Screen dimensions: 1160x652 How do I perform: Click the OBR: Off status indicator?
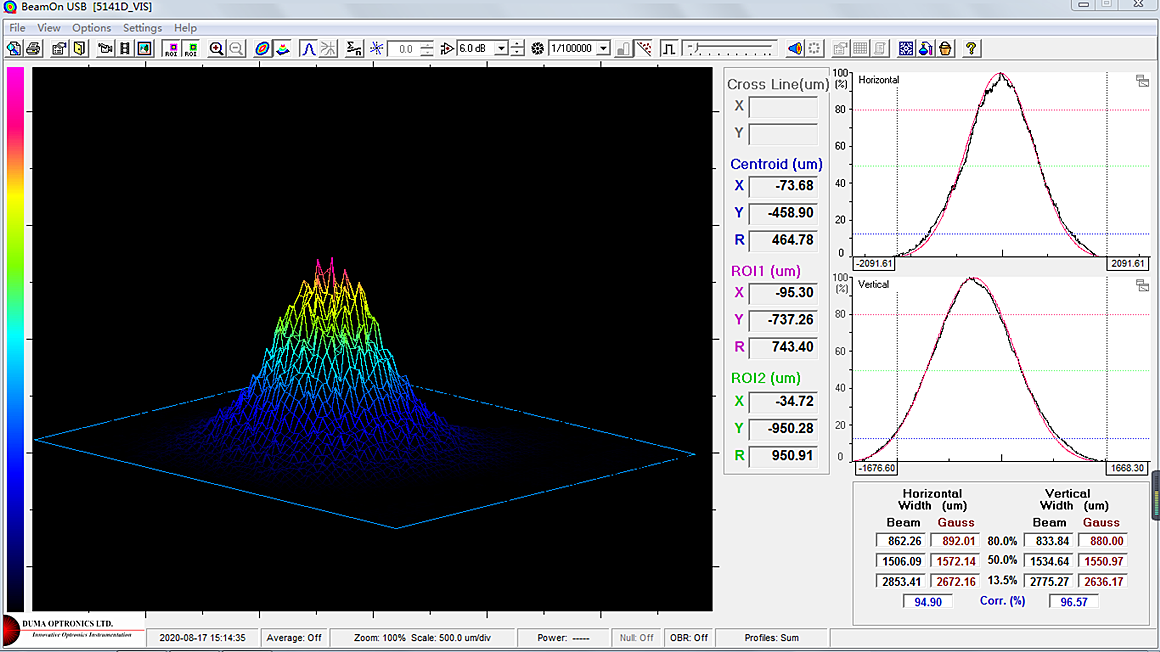tap(688, 637)
